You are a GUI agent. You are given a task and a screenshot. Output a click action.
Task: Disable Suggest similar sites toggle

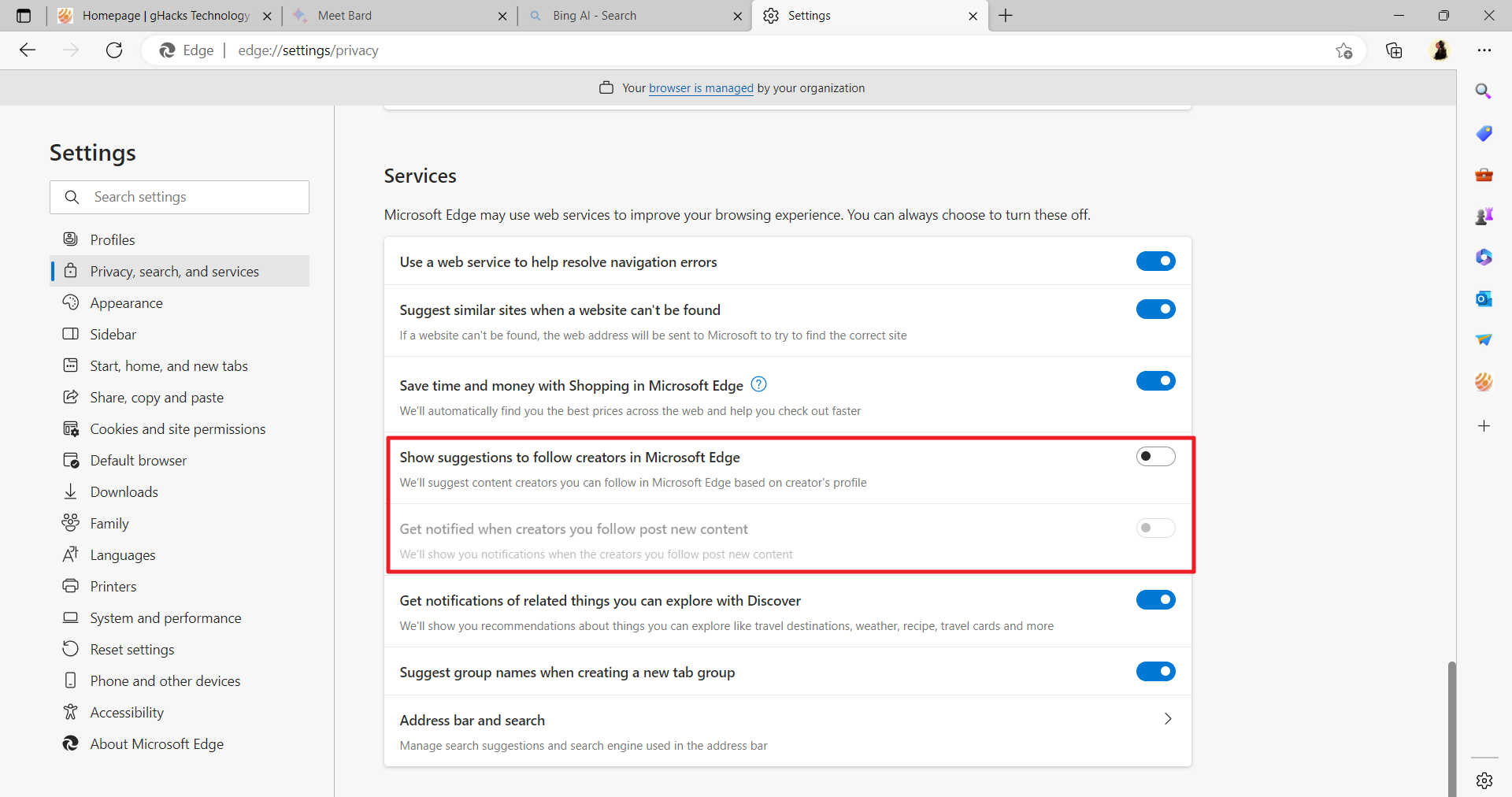pyautogui.click(x=1155, y=310)
